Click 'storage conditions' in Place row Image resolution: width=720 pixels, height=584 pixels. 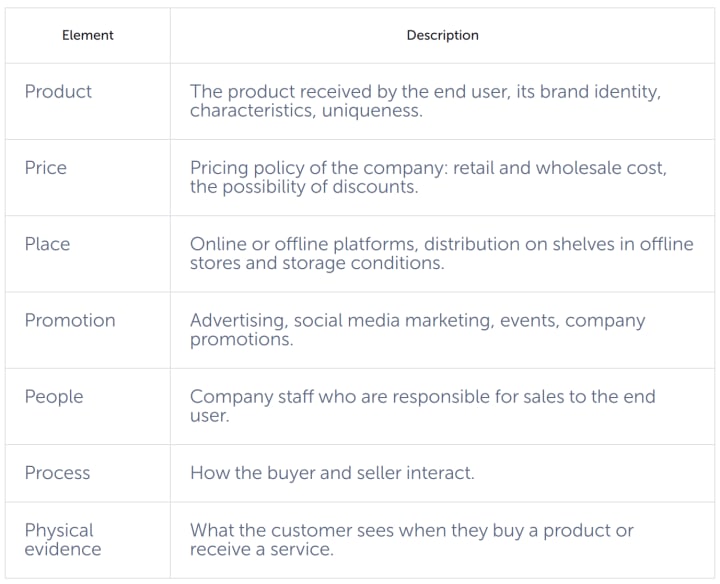tap(363, 263)
